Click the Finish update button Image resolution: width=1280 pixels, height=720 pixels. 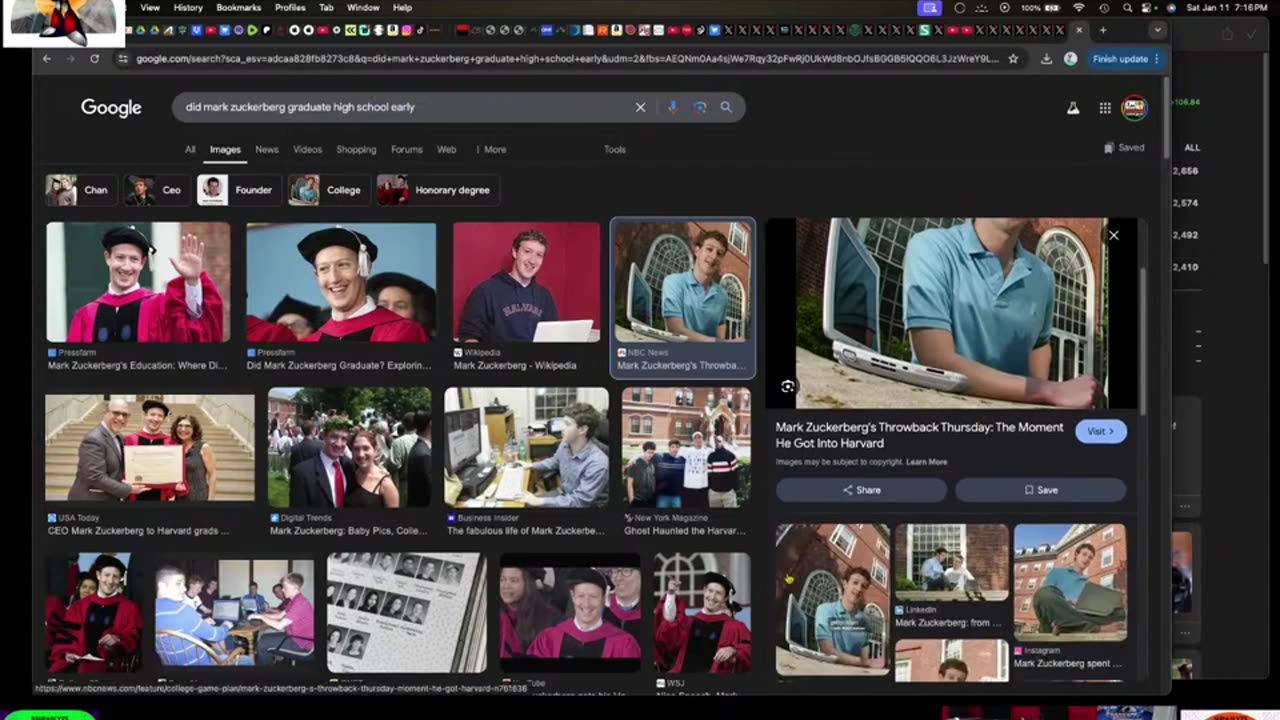click(x=1126, y=59)
